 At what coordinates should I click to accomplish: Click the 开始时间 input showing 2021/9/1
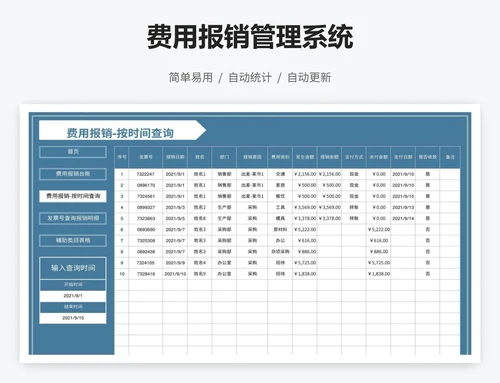(x=73, y=296)
